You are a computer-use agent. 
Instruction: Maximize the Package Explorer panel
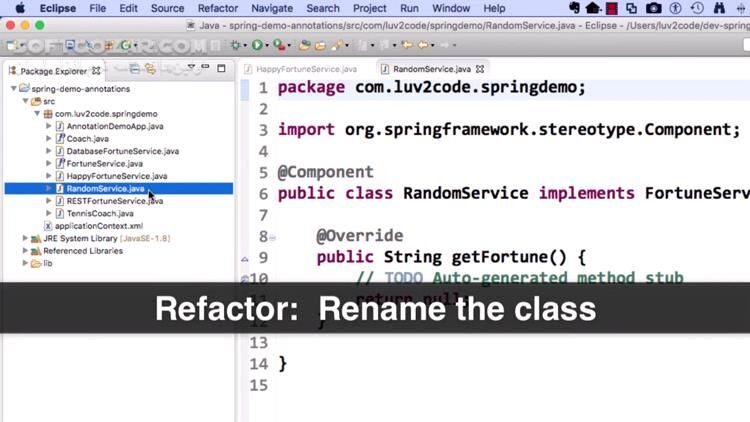(221, 69)
